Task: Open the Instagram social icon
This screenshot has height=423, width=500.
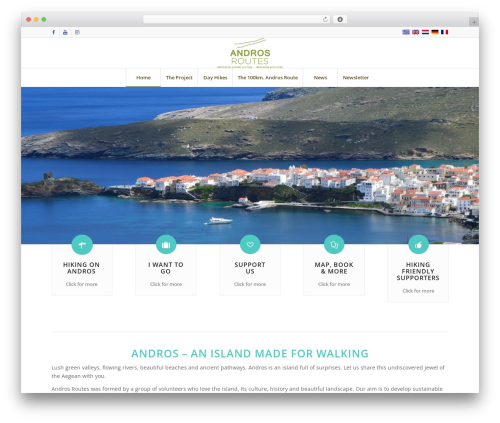Action: point(77,32)
